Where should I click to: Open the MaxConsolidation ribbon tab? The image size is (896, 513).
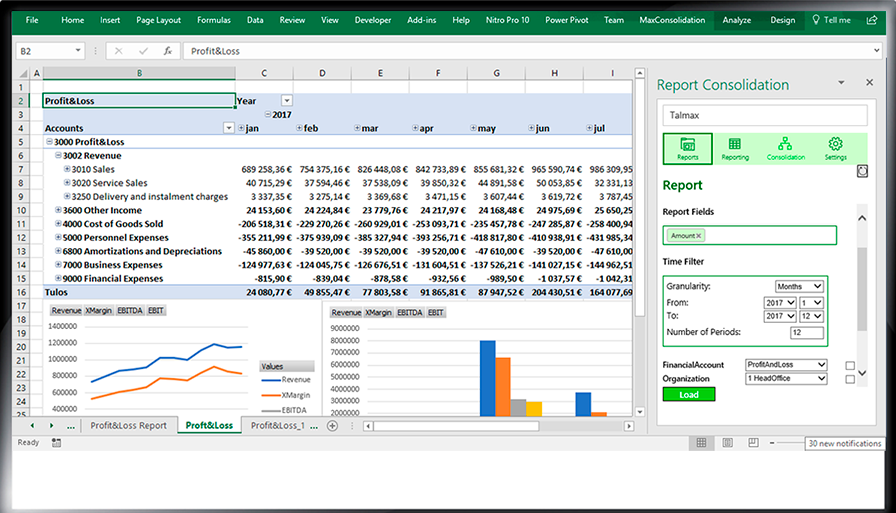click(x=672, y=20)
